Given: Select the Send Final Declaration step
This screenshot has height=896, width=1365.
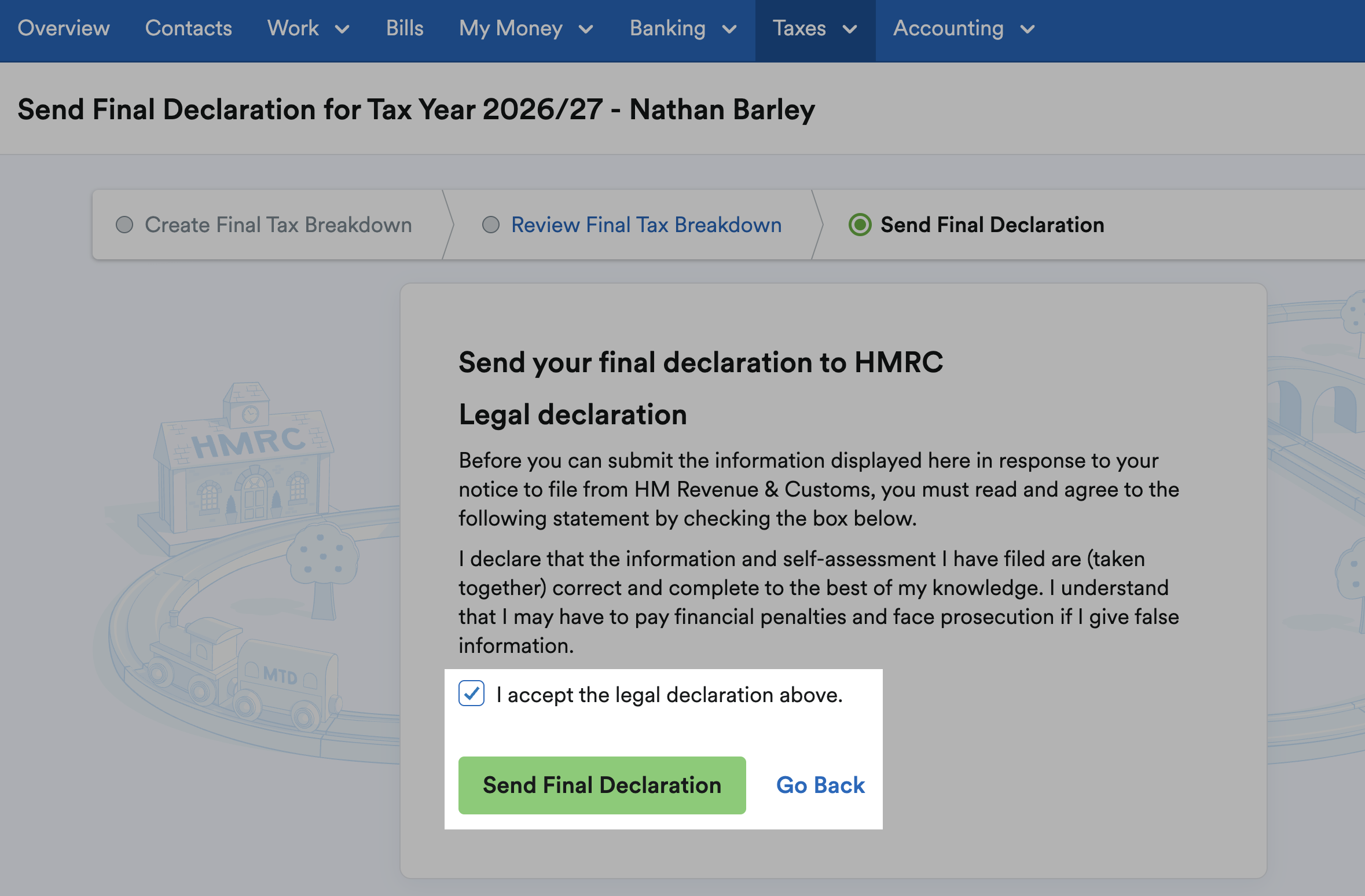Looking at the screenshot, I should [x=992, y=225].
